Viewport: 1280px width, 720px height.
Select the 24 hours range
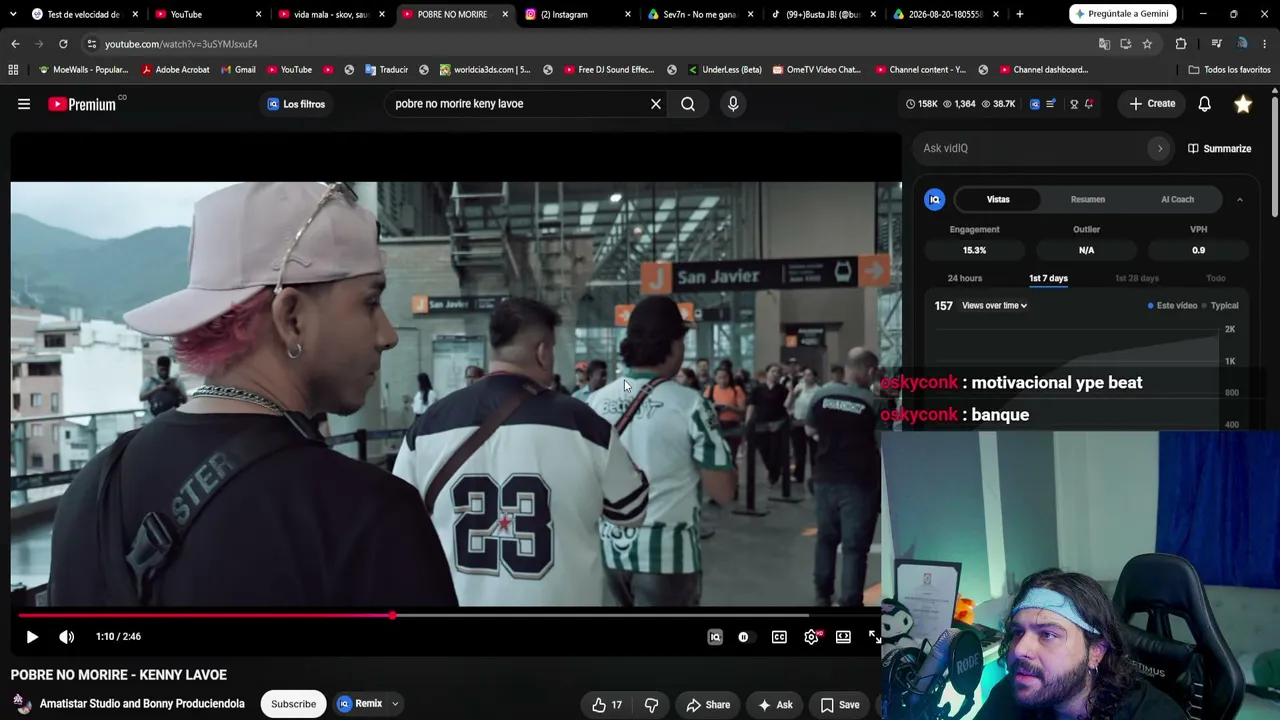tap(965, 278)
